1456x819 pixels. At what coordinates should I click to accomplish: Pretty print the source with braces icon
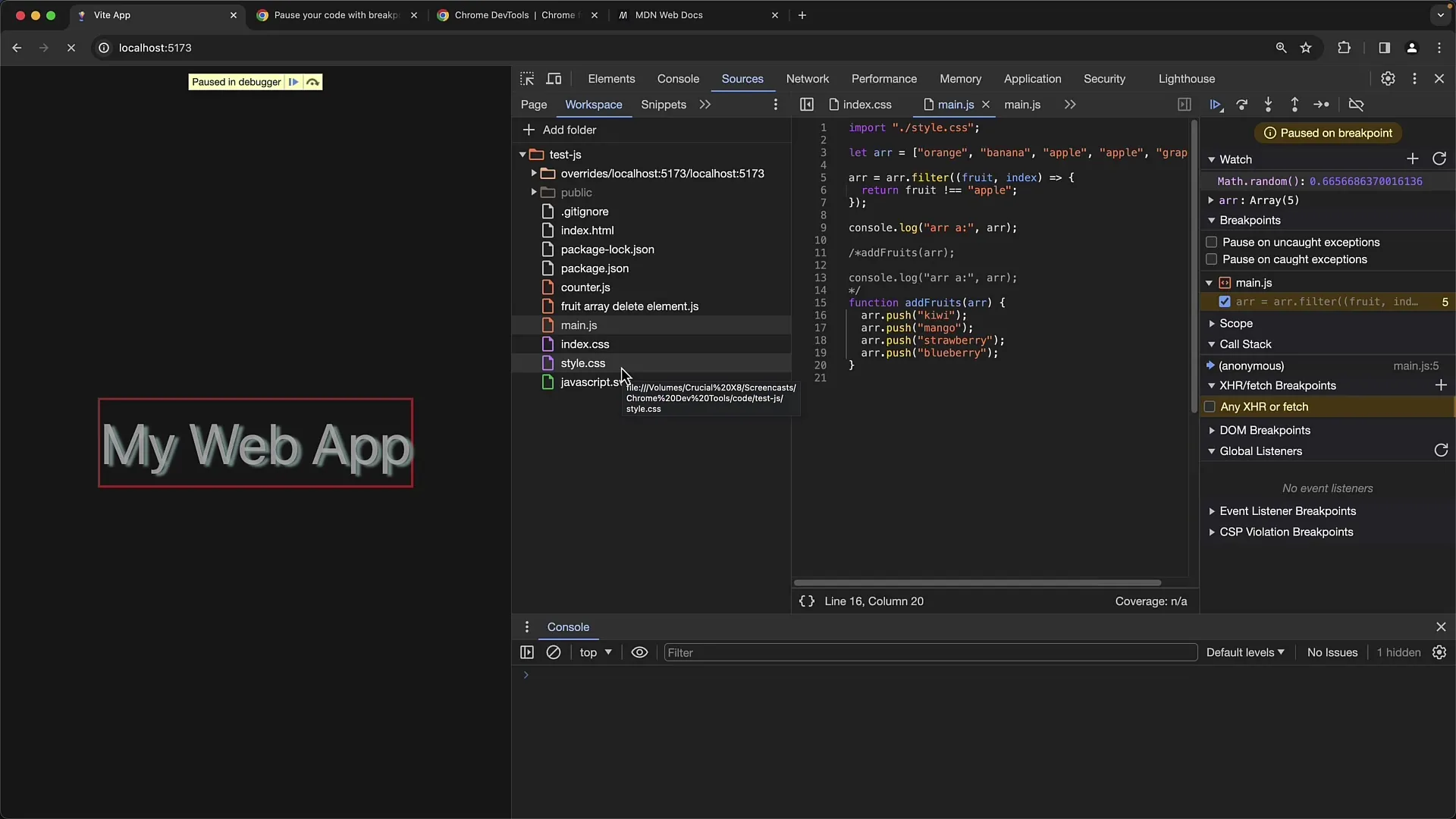(x=807, y=601)
